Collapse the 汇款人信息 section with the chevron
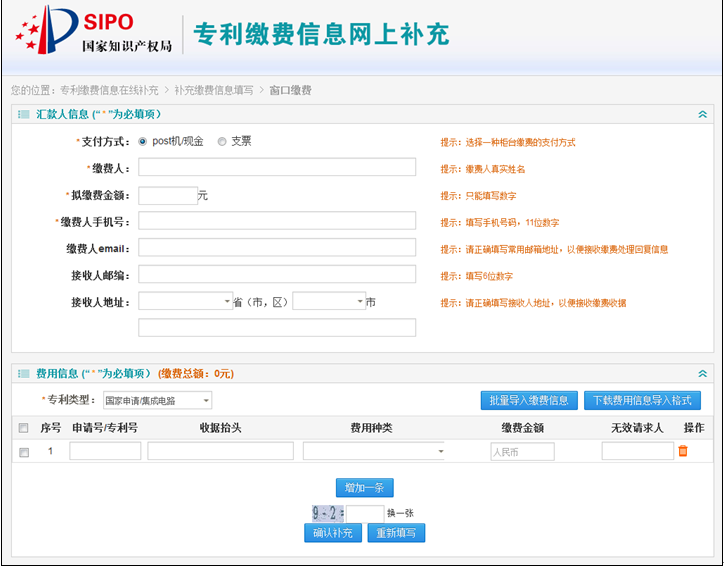The image size is (724, 566). 702,114
